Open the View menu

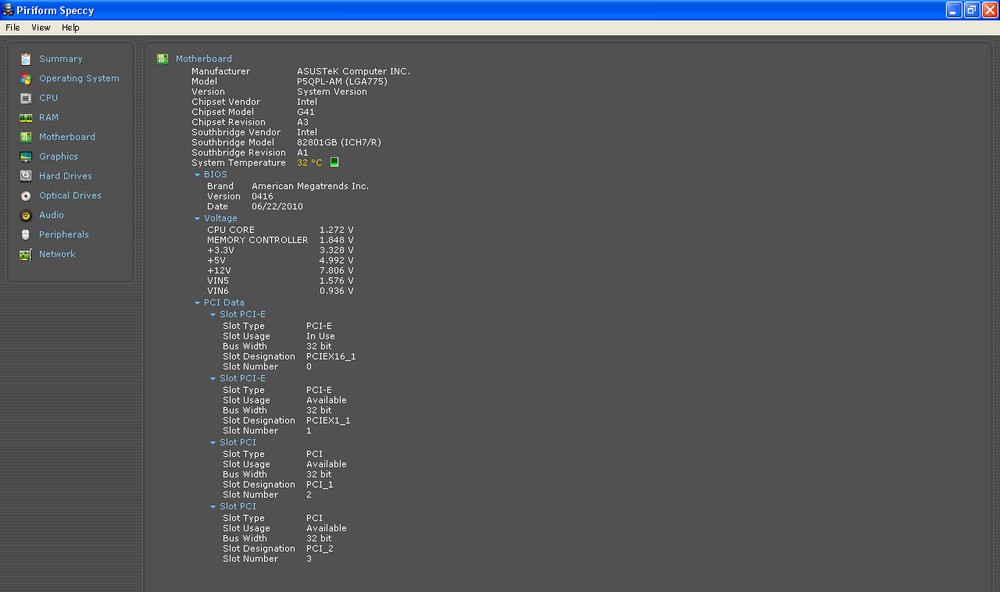41,27
